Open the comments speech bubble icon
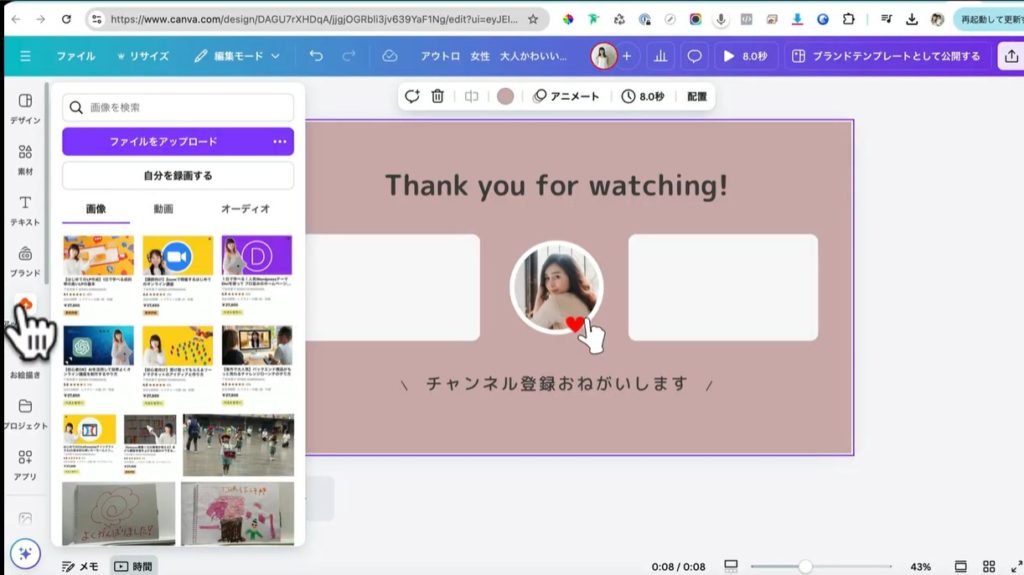The width and height of the screenshot is (1024, 575). tap(694, 56)
